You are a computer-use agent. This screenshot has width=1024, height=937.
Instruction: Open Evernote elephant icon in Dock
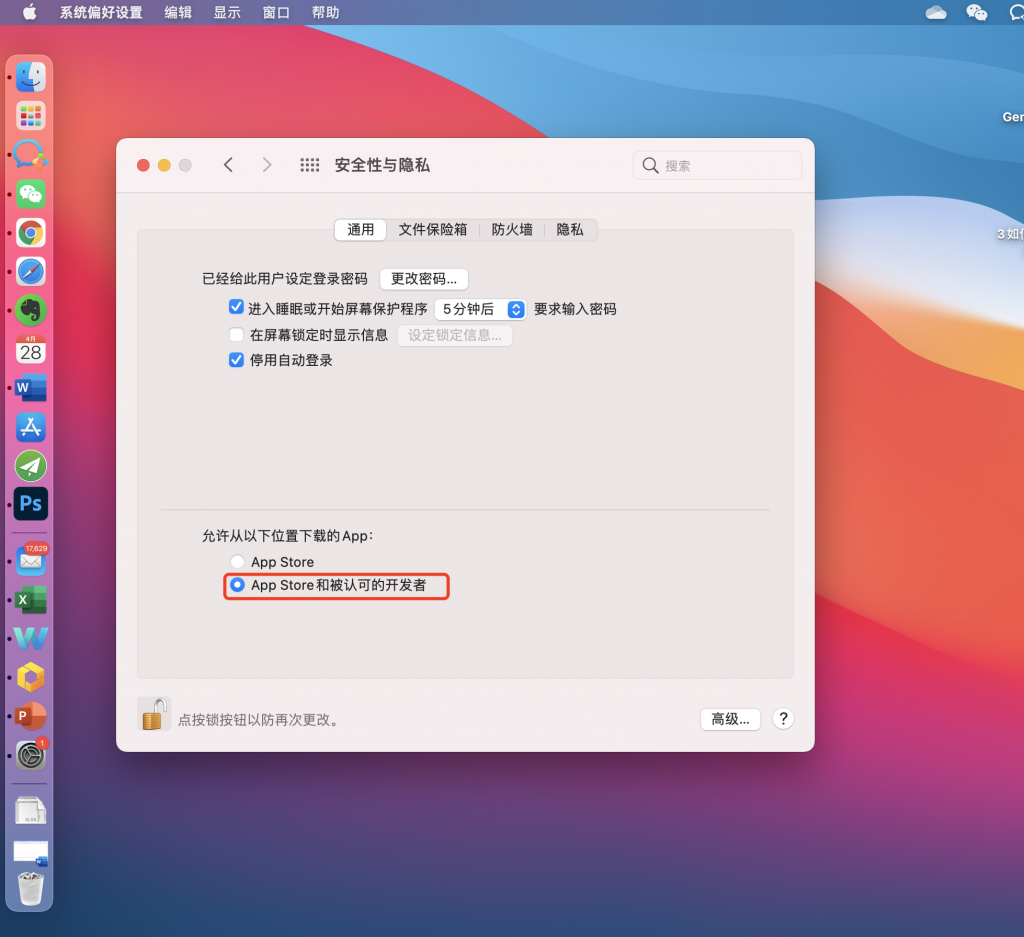pyautogui.click(x=31, y=310)
